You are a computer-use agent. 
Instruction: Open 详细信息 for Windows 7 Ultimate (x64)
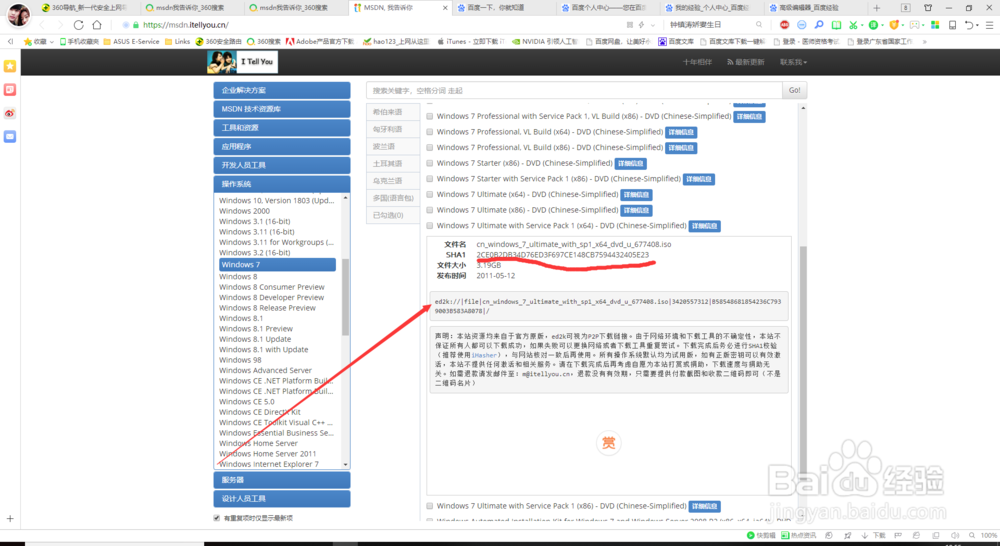click(636, 195)
